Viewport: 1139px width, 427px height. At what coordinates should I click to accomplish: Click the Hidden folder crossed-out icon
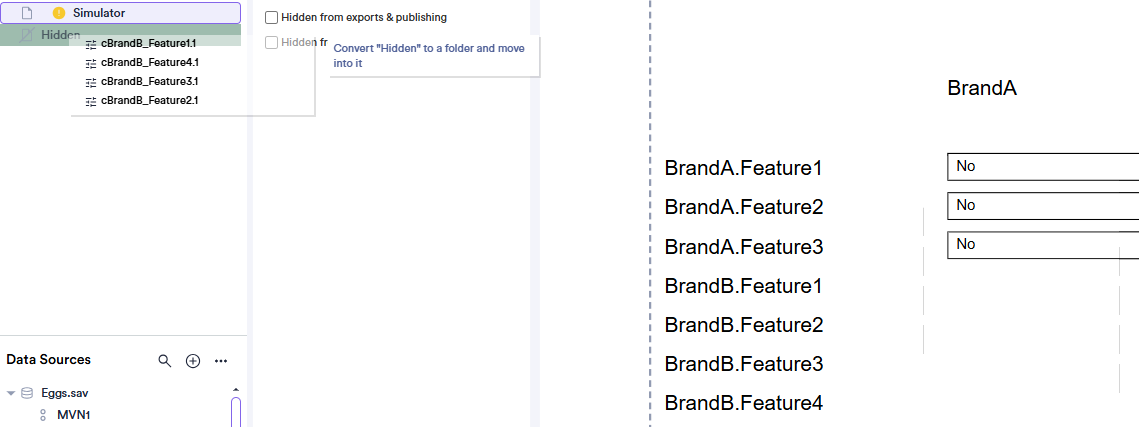coord(27,35)
